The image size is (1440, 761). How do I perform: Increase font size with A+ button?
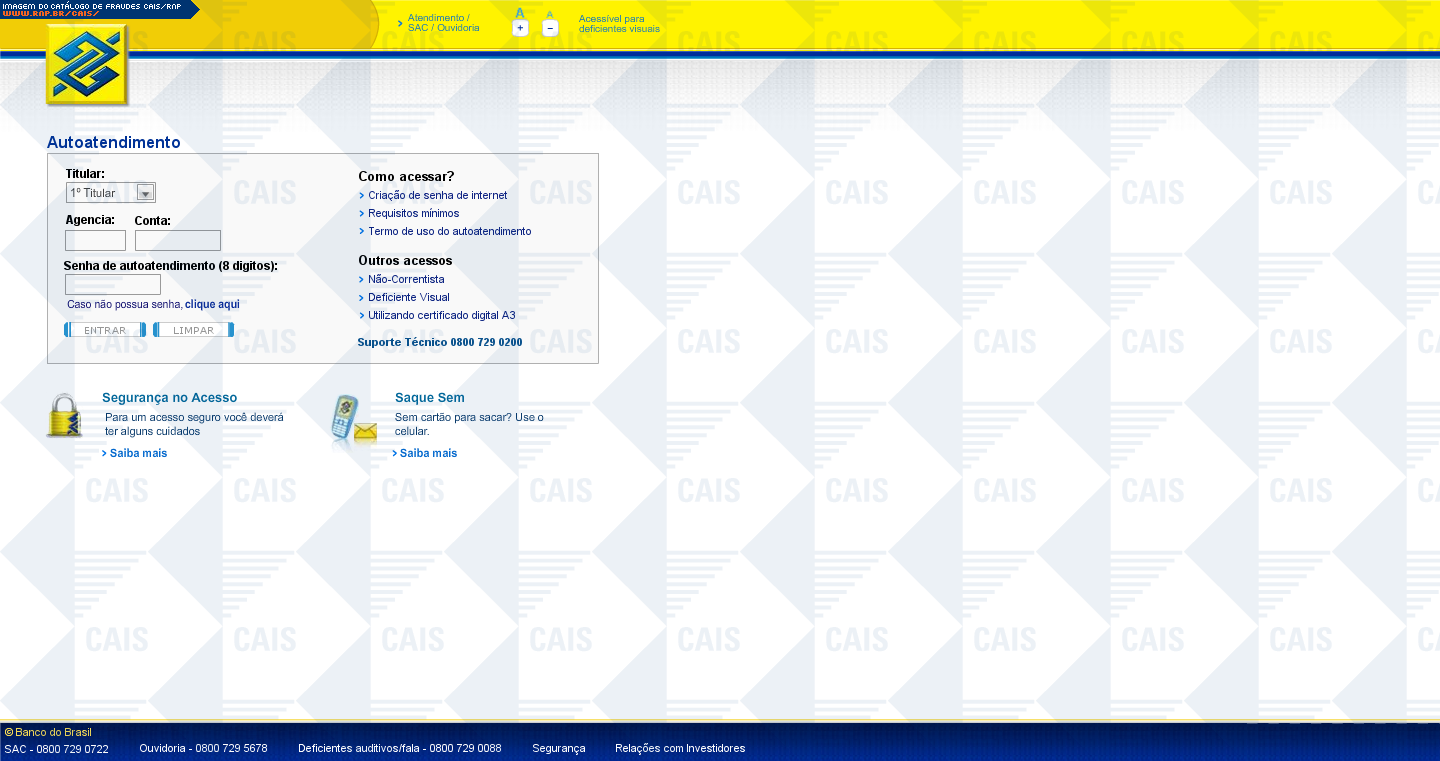pyautogui.click(x=520, y=28)
